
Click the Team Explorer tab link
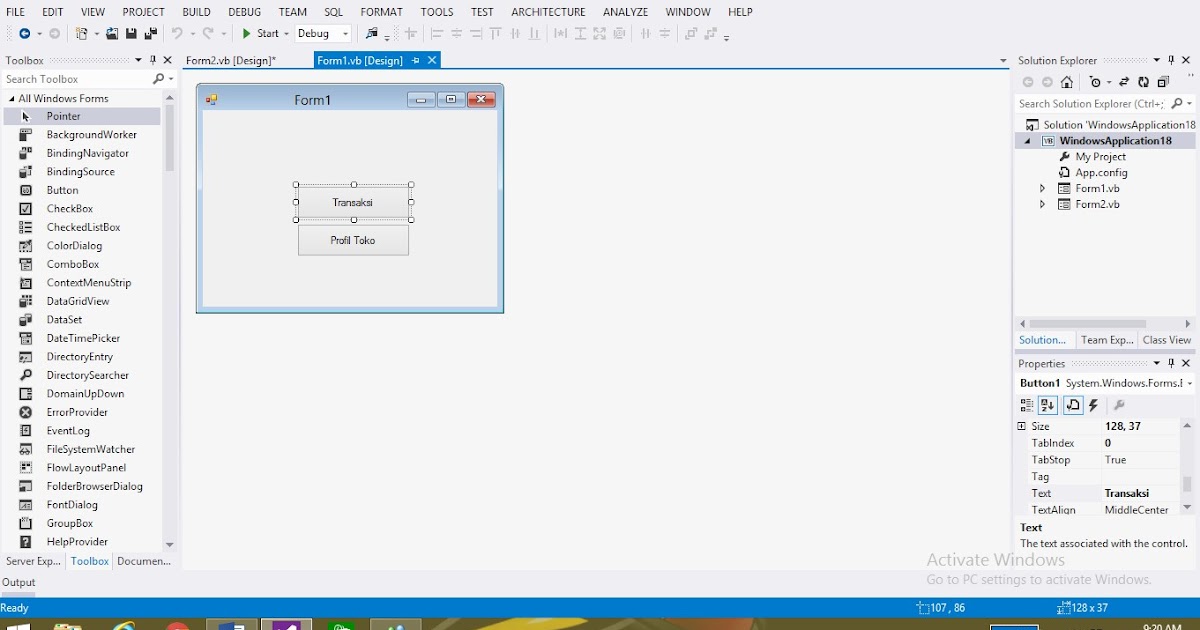[1106, 339]
